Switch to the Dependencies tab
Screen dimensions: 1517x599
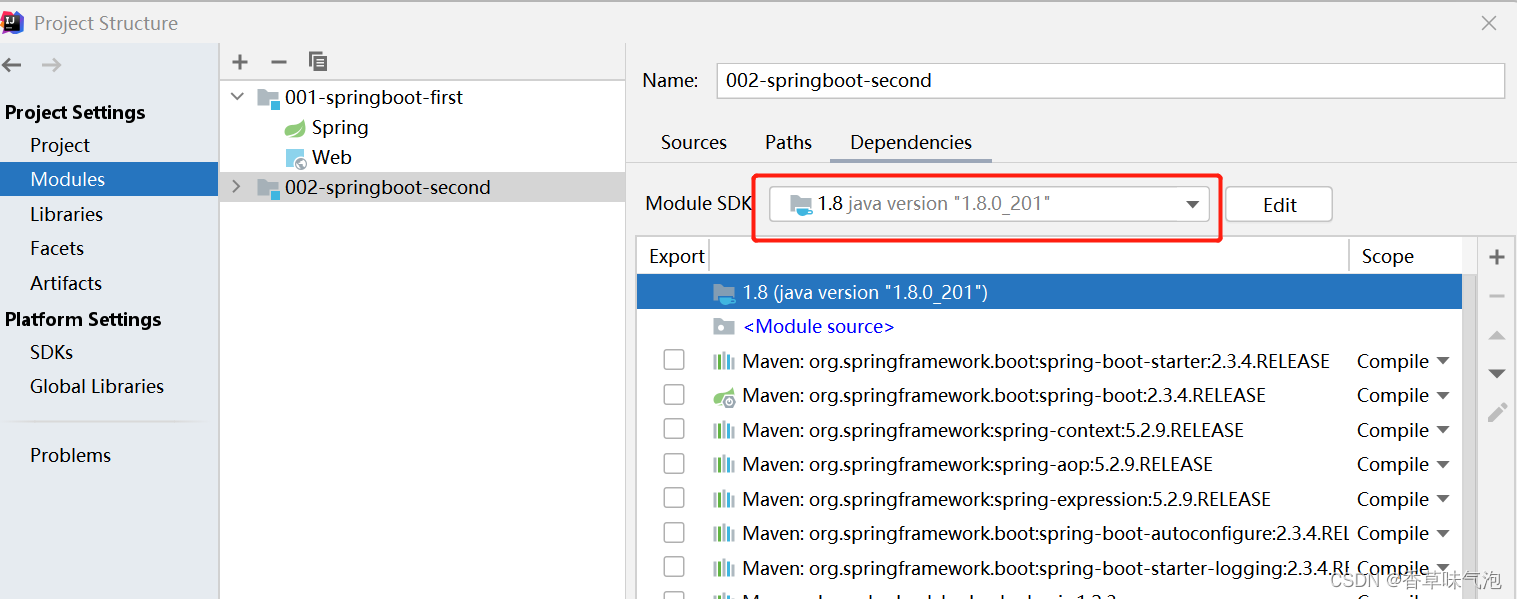[911, 143]
